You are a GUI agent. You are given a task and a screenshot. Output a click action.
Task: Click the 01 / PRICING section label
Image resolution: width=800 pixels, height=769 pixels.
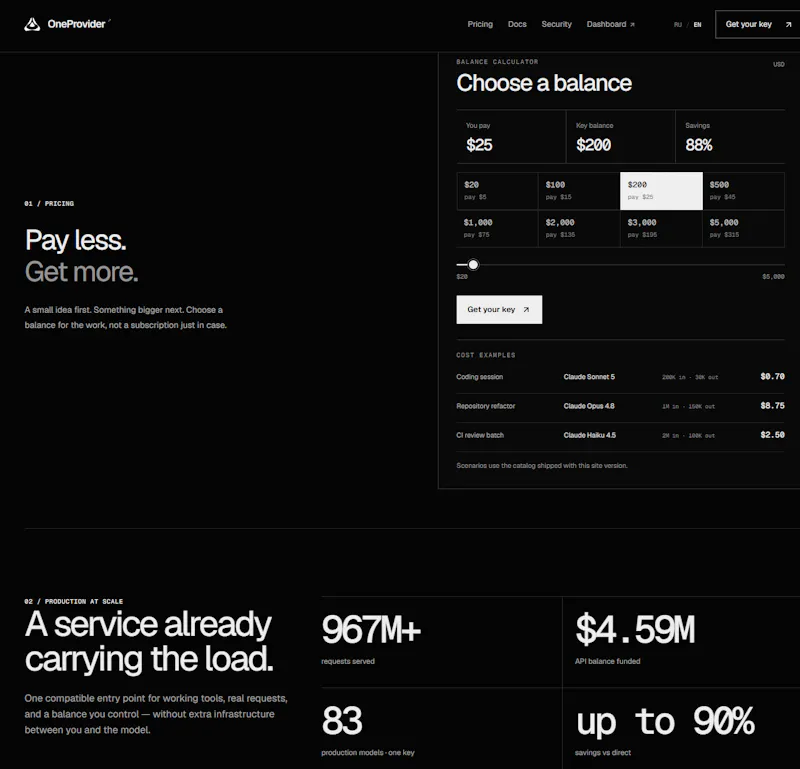[49, 204]
